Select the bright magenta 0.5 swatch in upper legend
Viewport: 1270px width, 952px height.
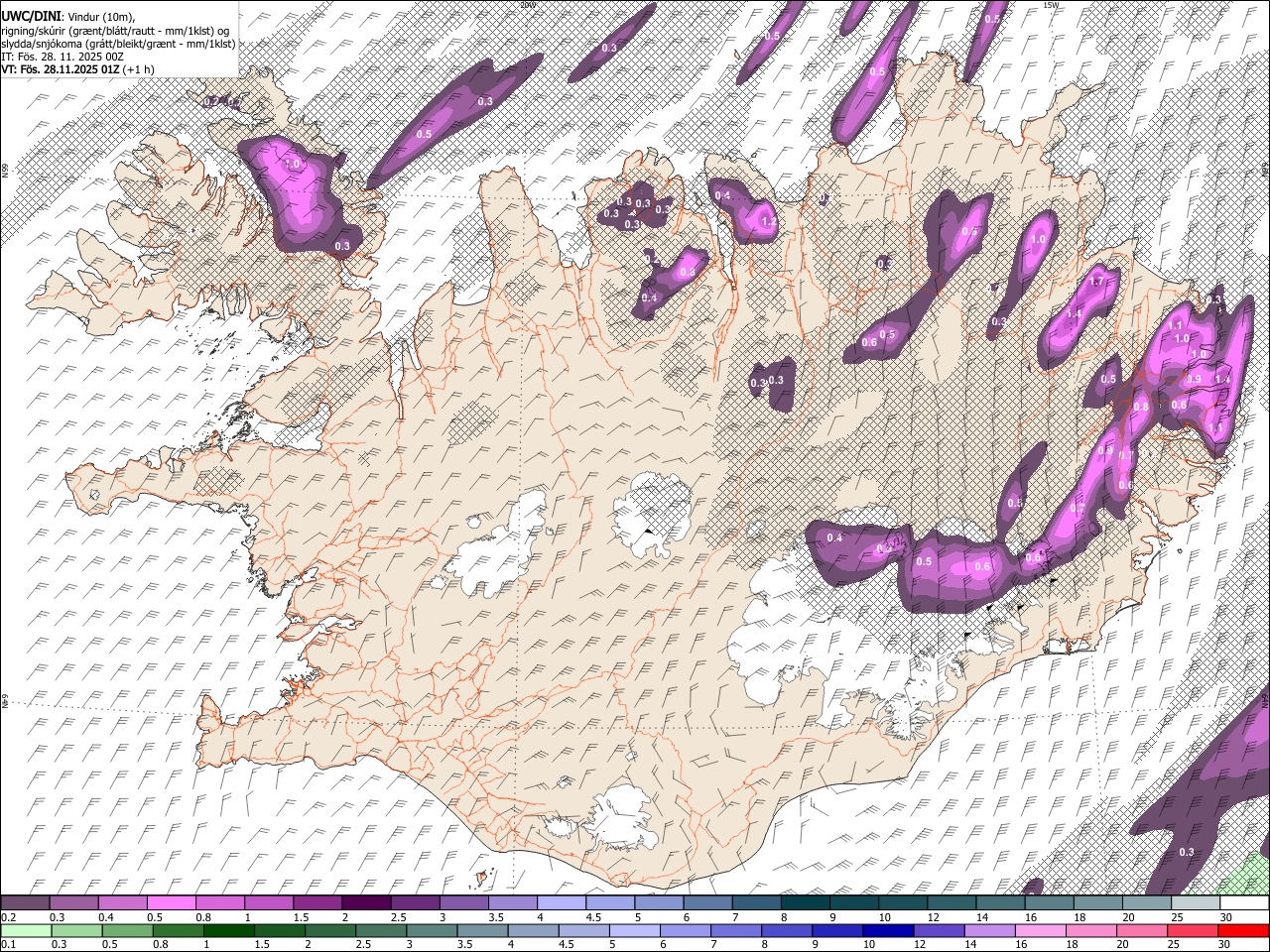coord(171,903)
